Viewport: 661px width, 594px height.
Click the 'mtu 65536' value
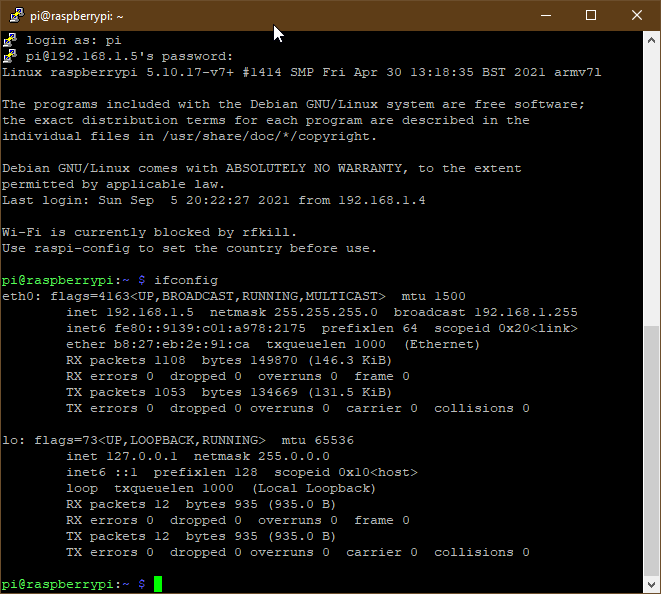click(x=317, y=441)
